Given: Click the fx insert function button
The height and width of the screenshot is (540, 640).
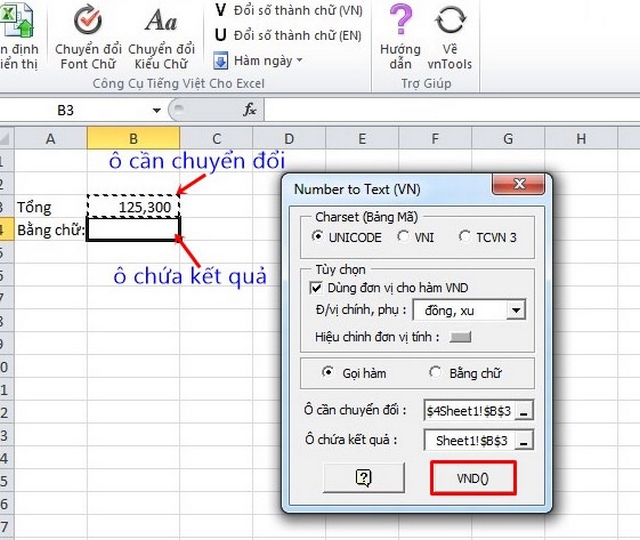Looking at the screenshot, I should pos(249,109).
